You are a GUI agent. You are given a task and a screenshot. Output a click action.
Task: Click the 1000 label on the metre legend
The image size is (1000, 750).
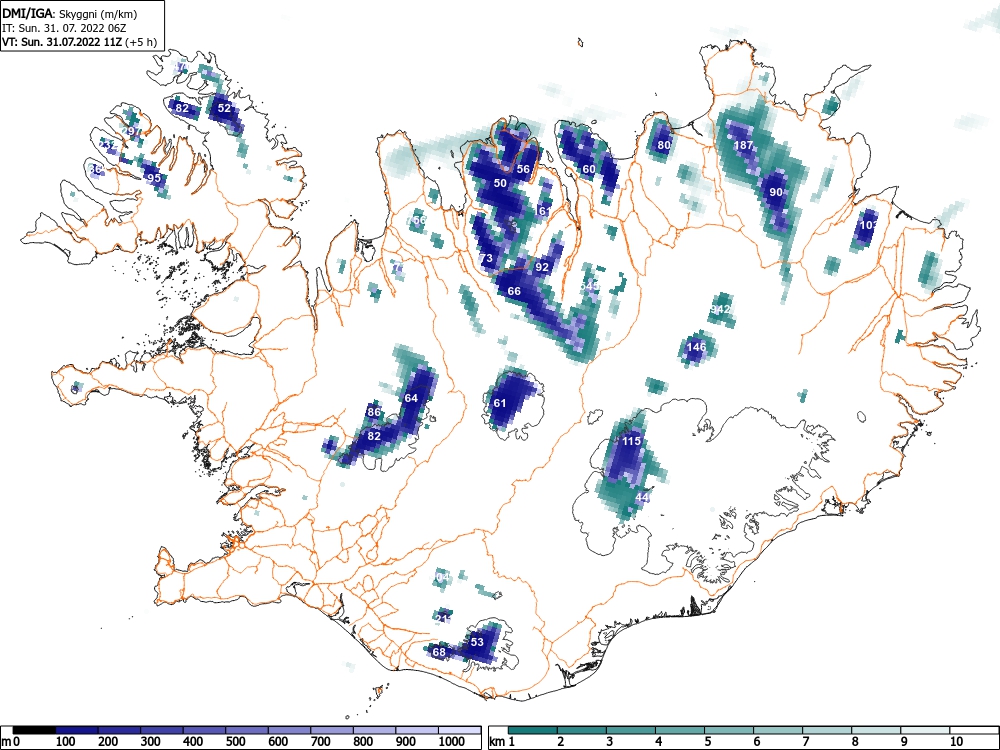click(x=452, y=742)
